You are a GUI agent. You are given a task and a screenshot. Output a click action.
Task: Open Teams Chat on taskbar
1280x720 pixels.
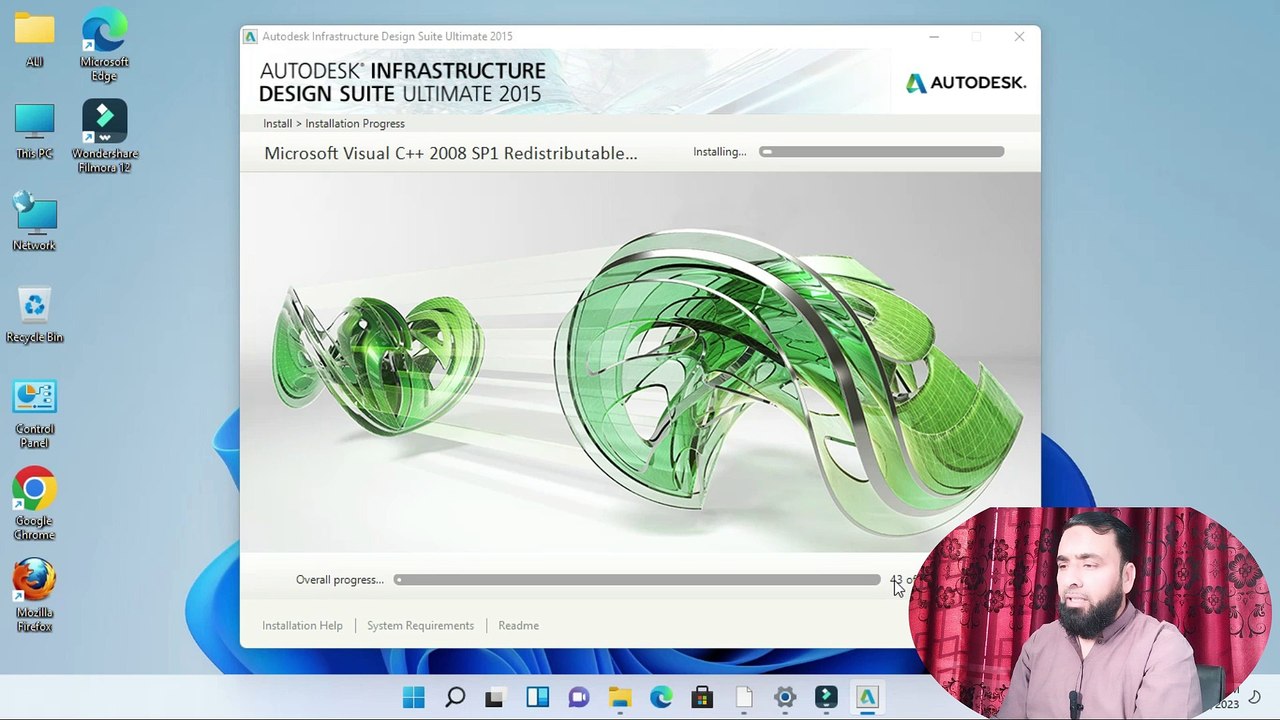coord(578,697)
